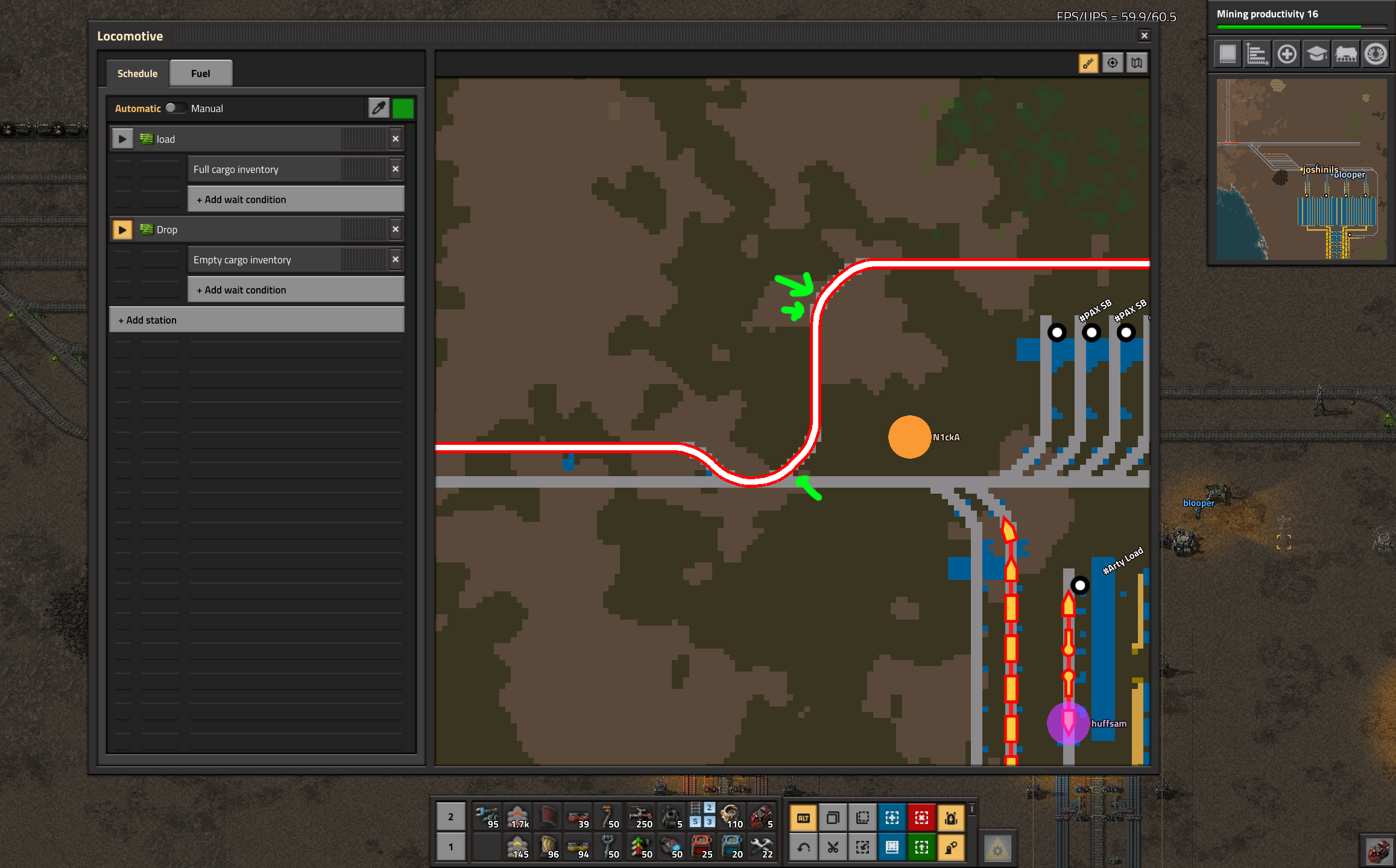Toggle personal roboport shortcut
The image size is (1396, 868).
tap(951, 818)
